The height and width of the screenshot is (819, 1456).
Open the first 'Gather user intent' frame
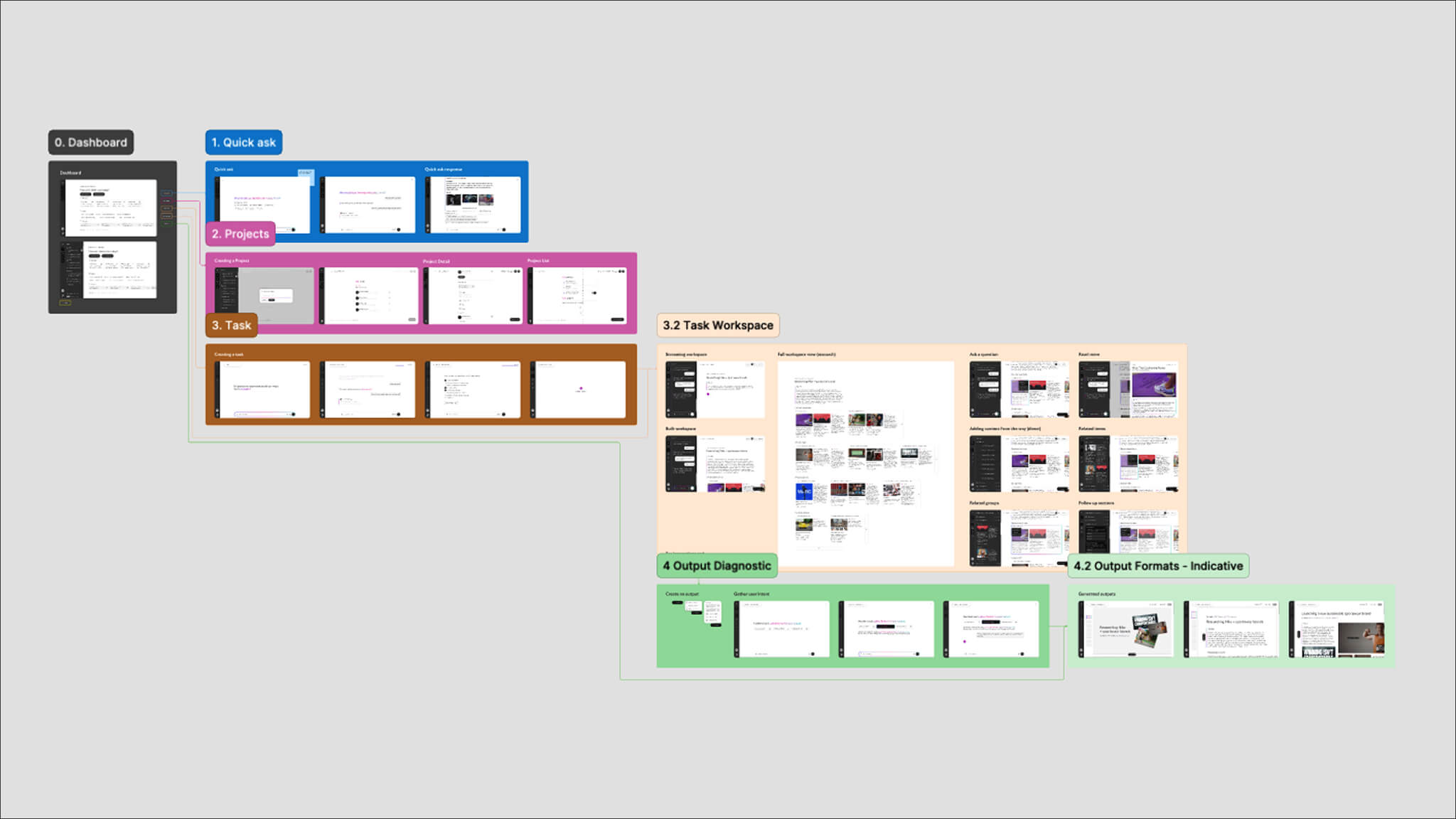pyautogui.click(x=781, y=629)
